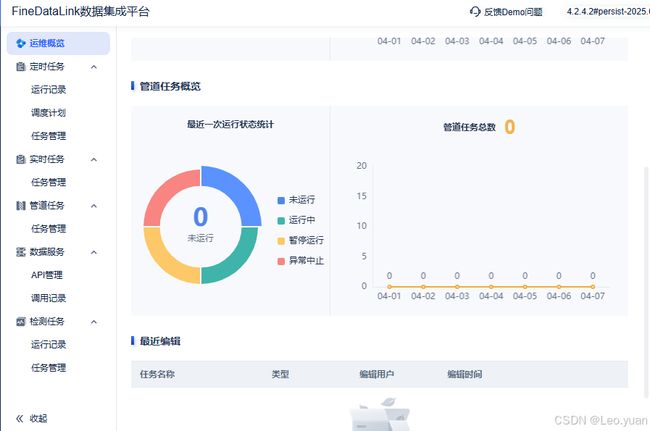Click the yellow segment of donut chart

(x=164, y=261)
